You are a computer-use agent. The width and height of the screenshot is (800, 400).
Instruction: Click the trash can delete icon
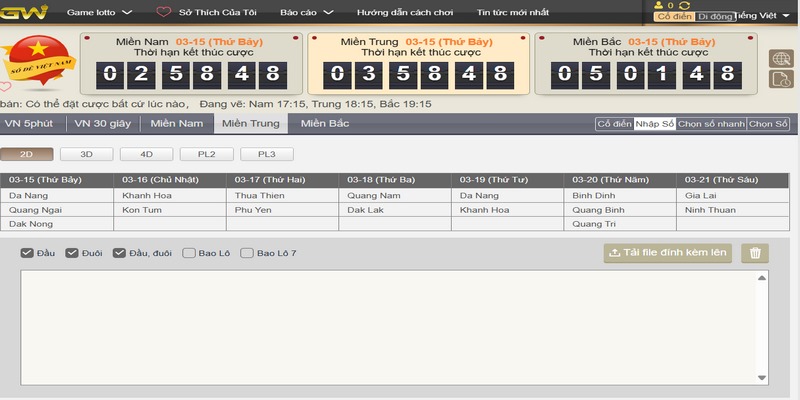pyautogui.click(x=755, y=254)
